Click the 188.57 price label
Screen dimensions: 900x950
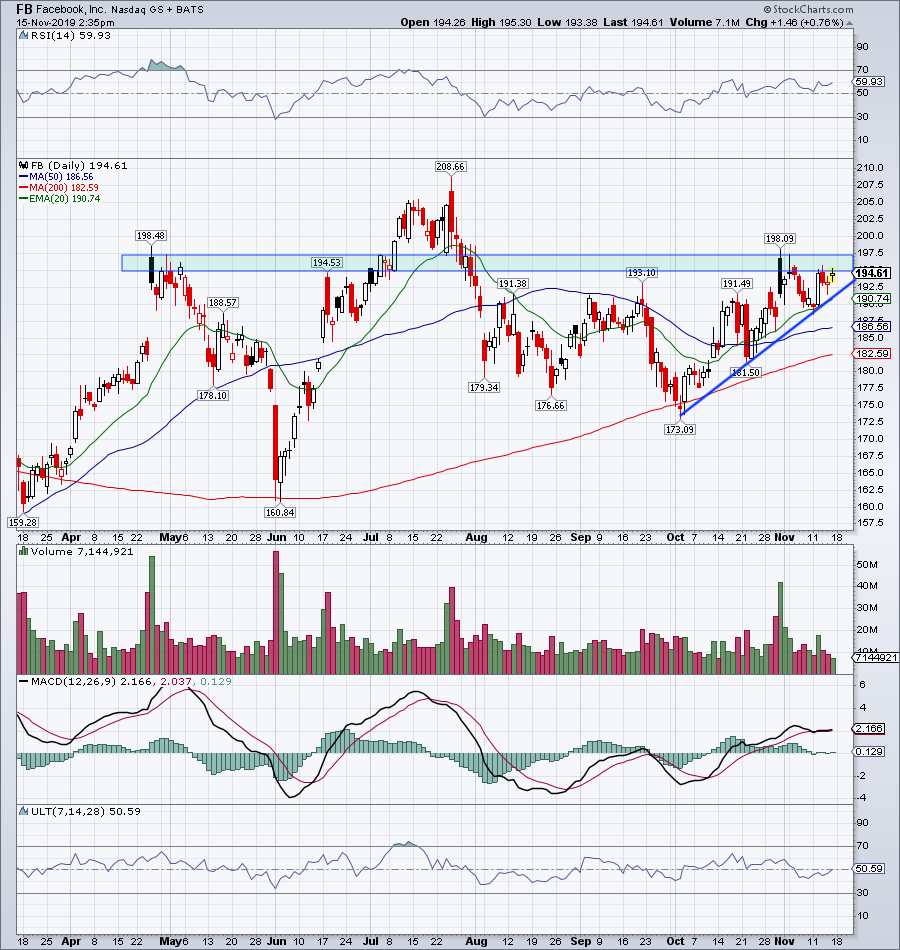(x=222, y=302)
